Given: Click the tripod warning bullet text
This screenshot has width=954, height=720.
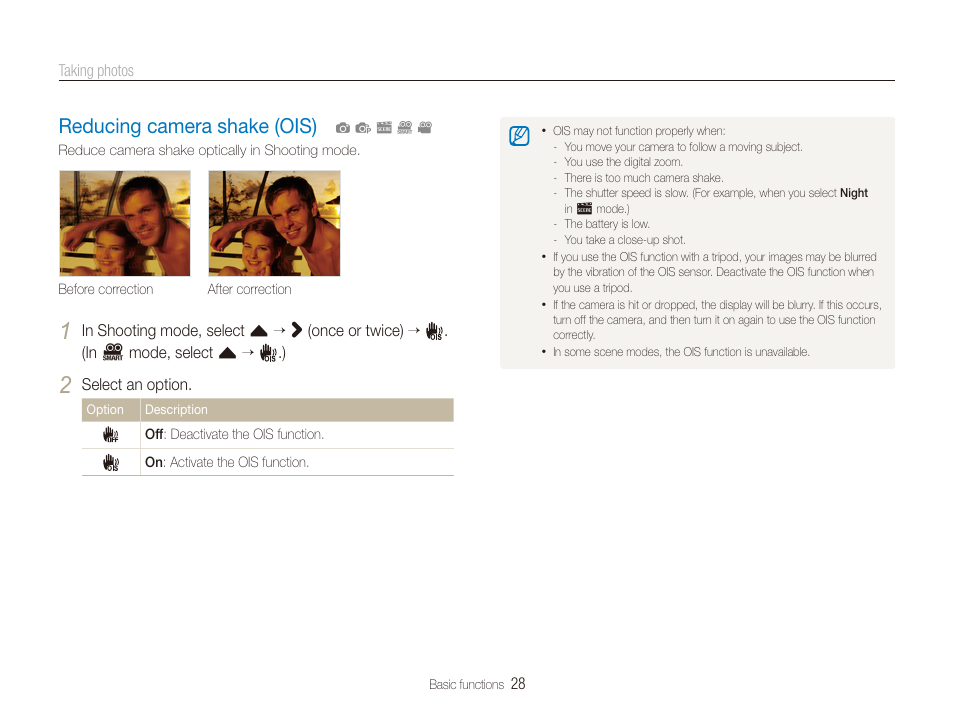Looking at the screenshot, I should pyautogui.click(x=714, y=272).
